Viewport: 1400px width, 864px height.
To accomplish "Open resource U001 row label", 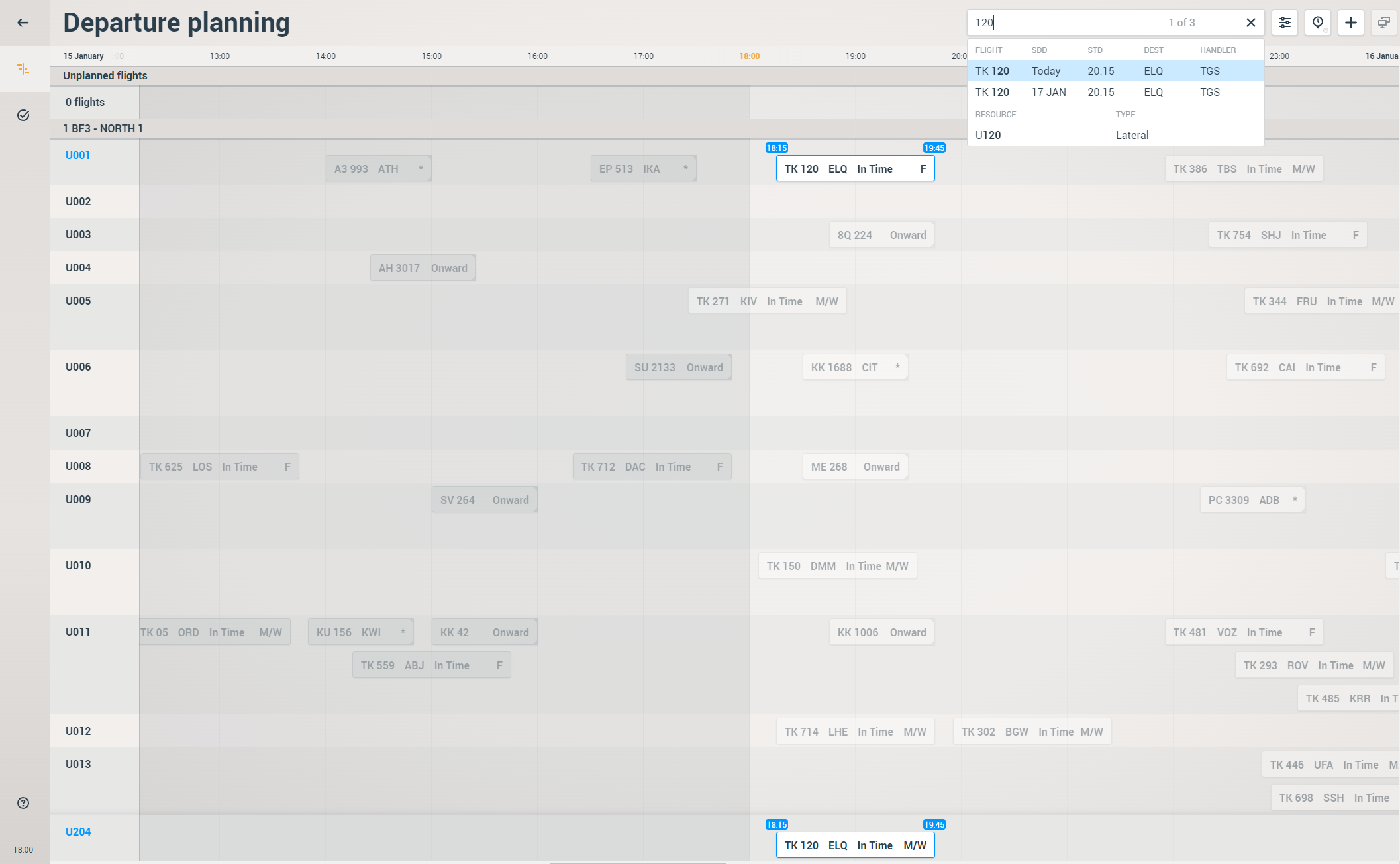I will [77, 155].
